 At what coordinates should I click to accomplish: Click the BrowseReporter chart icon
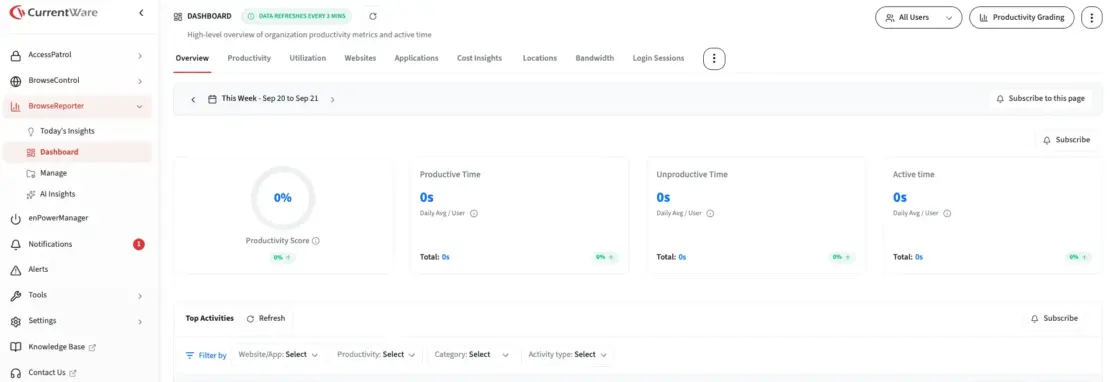click(16, 107)
